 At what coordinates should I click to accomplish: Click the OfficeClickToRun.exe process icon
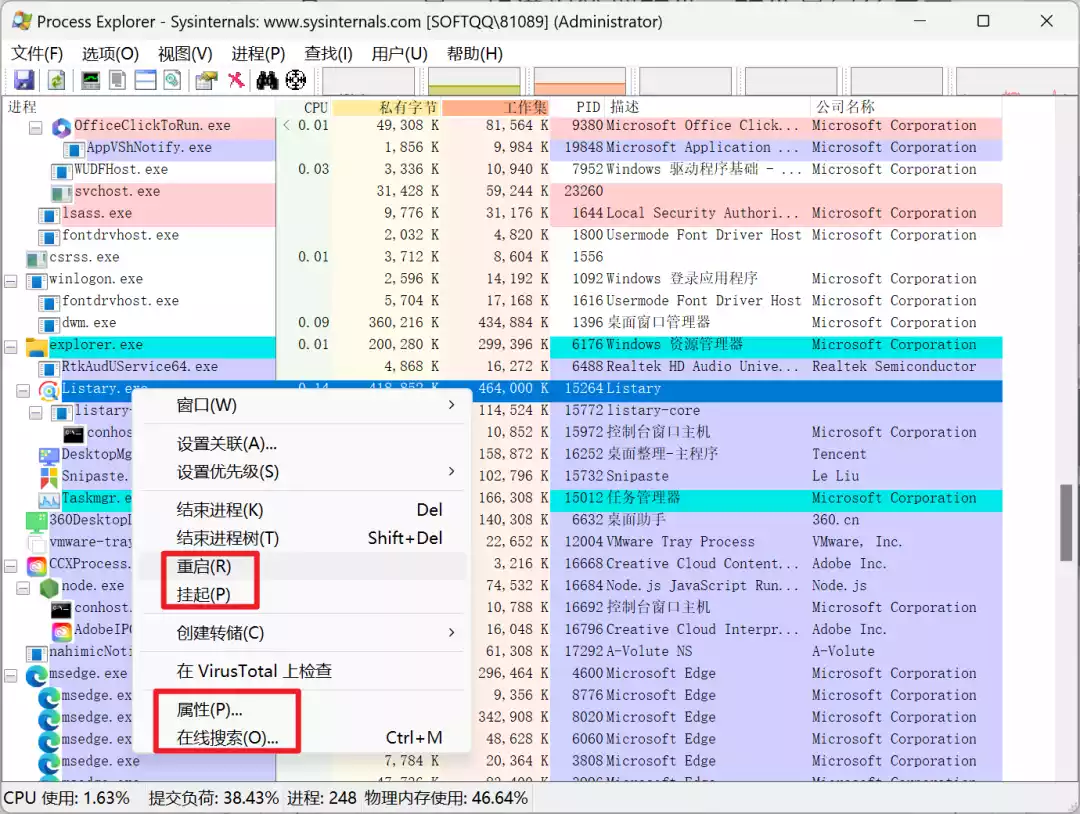61,127
